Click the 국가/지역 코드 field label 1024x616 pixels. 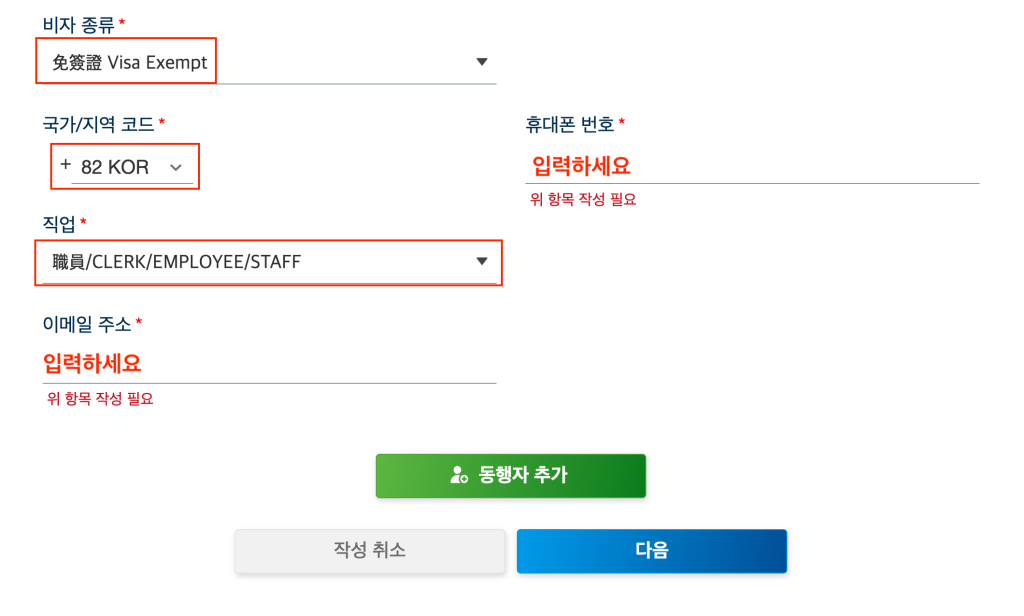pos(97,125)
